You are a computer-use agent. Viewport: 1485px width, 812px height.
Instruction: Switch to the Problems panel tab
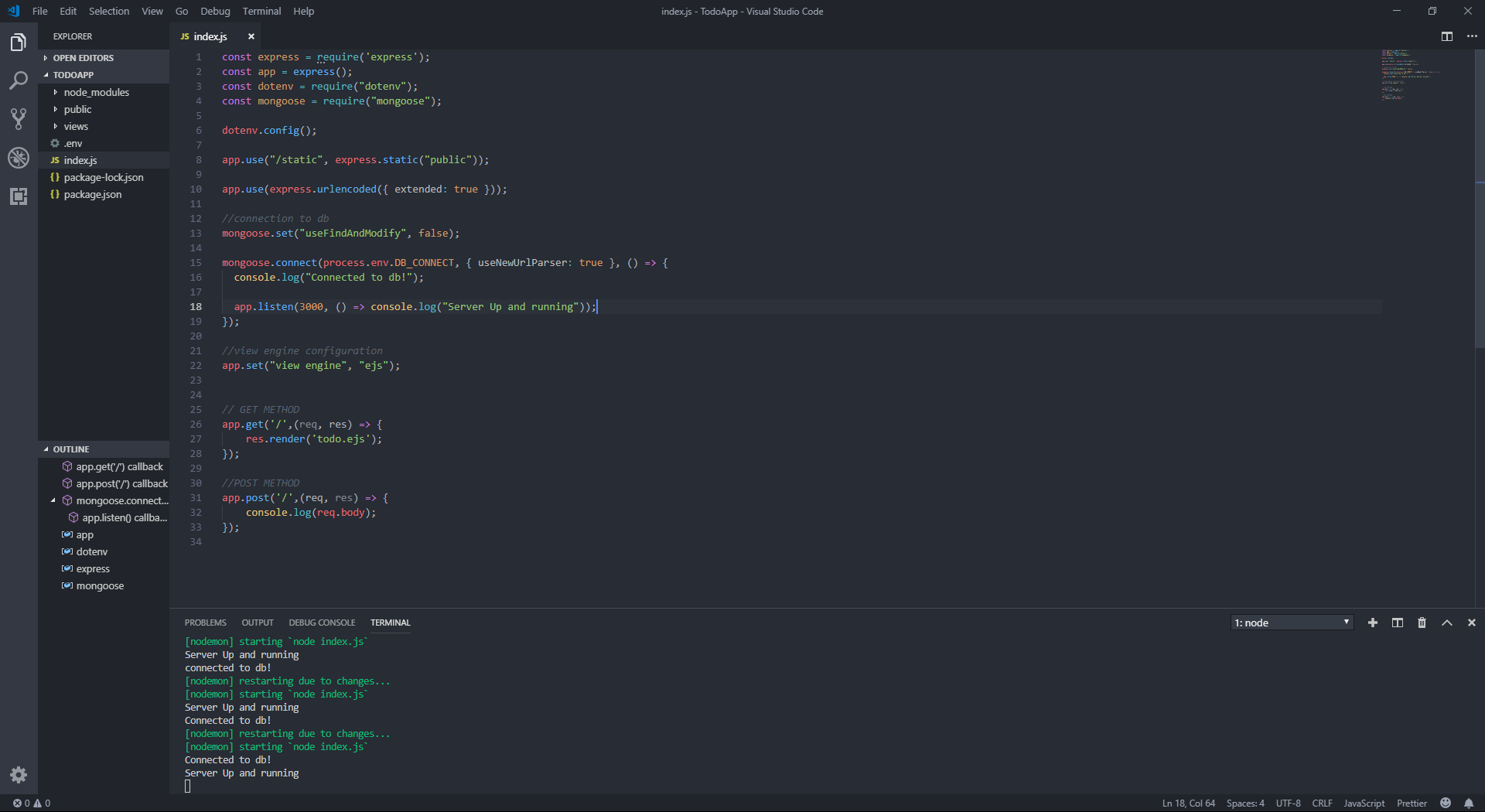click(x=206, y=623)
